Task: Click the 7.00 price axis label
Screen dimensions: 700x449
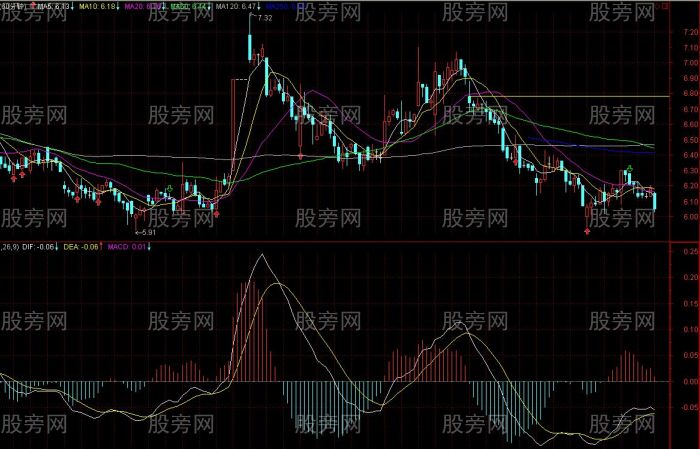Action: click(690, 63)
